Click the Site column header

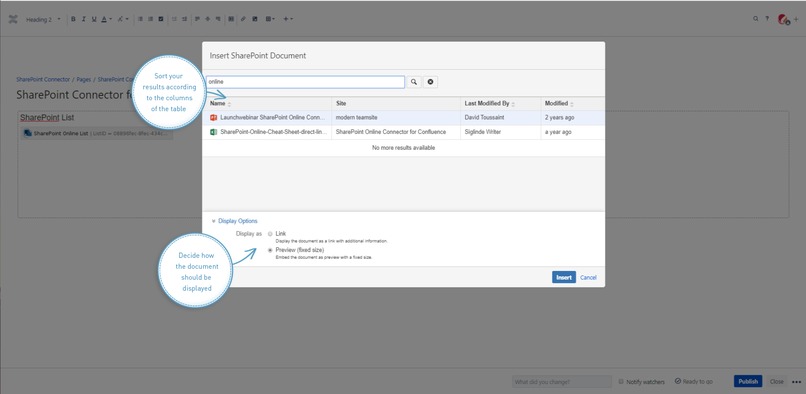click(341, 103)
